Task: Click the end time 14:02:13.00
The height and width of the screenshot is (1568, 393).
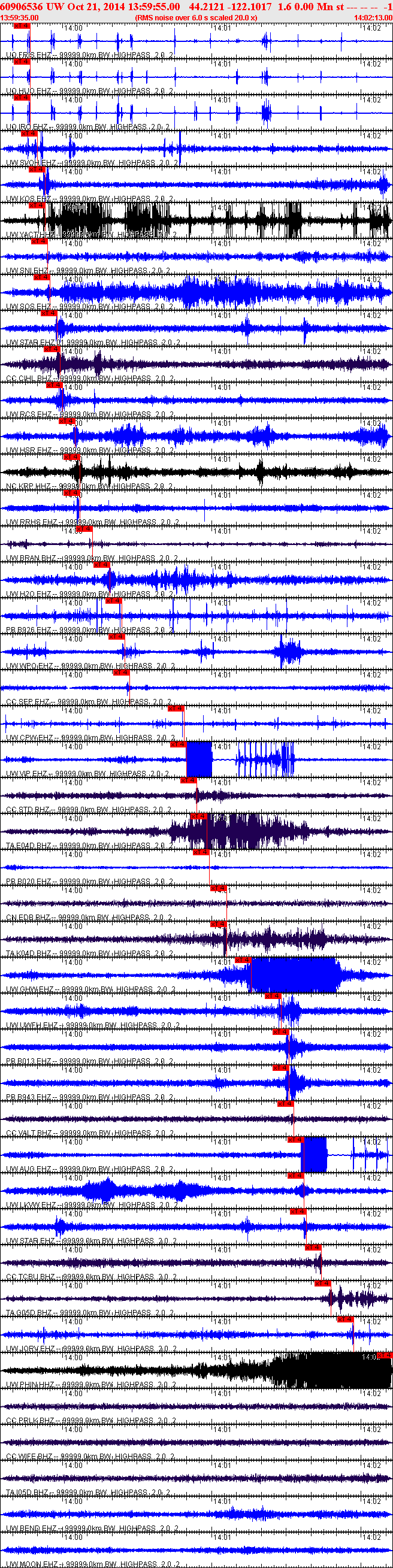Action: click(x=373, y=17)
